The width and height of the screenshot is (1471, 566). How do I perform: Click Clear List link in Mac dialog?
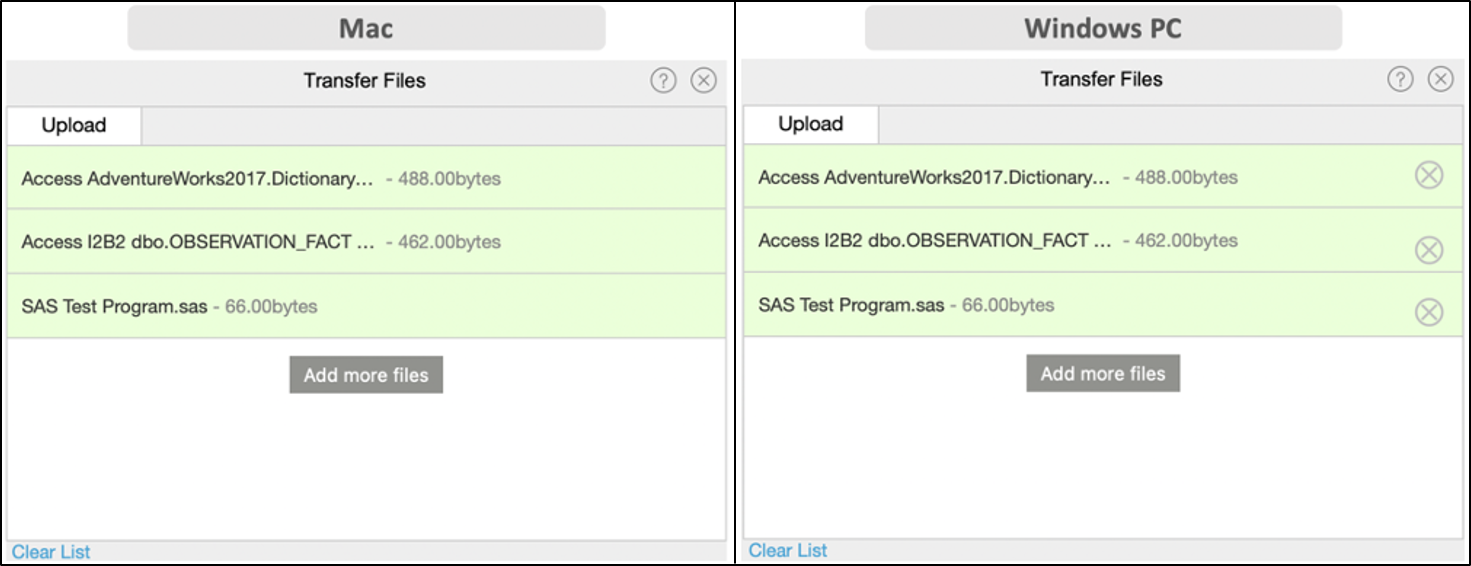[x=51, y=552]
